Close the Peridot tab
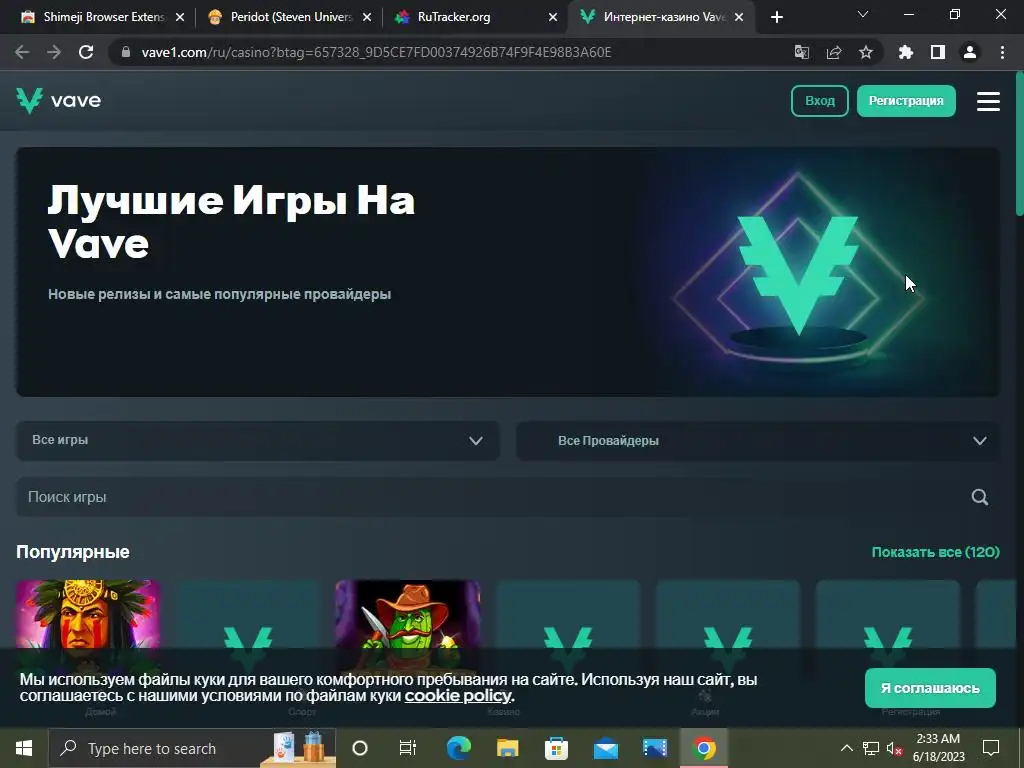The height and width of the screenshot is (768, 1024). tap(367, 18)
